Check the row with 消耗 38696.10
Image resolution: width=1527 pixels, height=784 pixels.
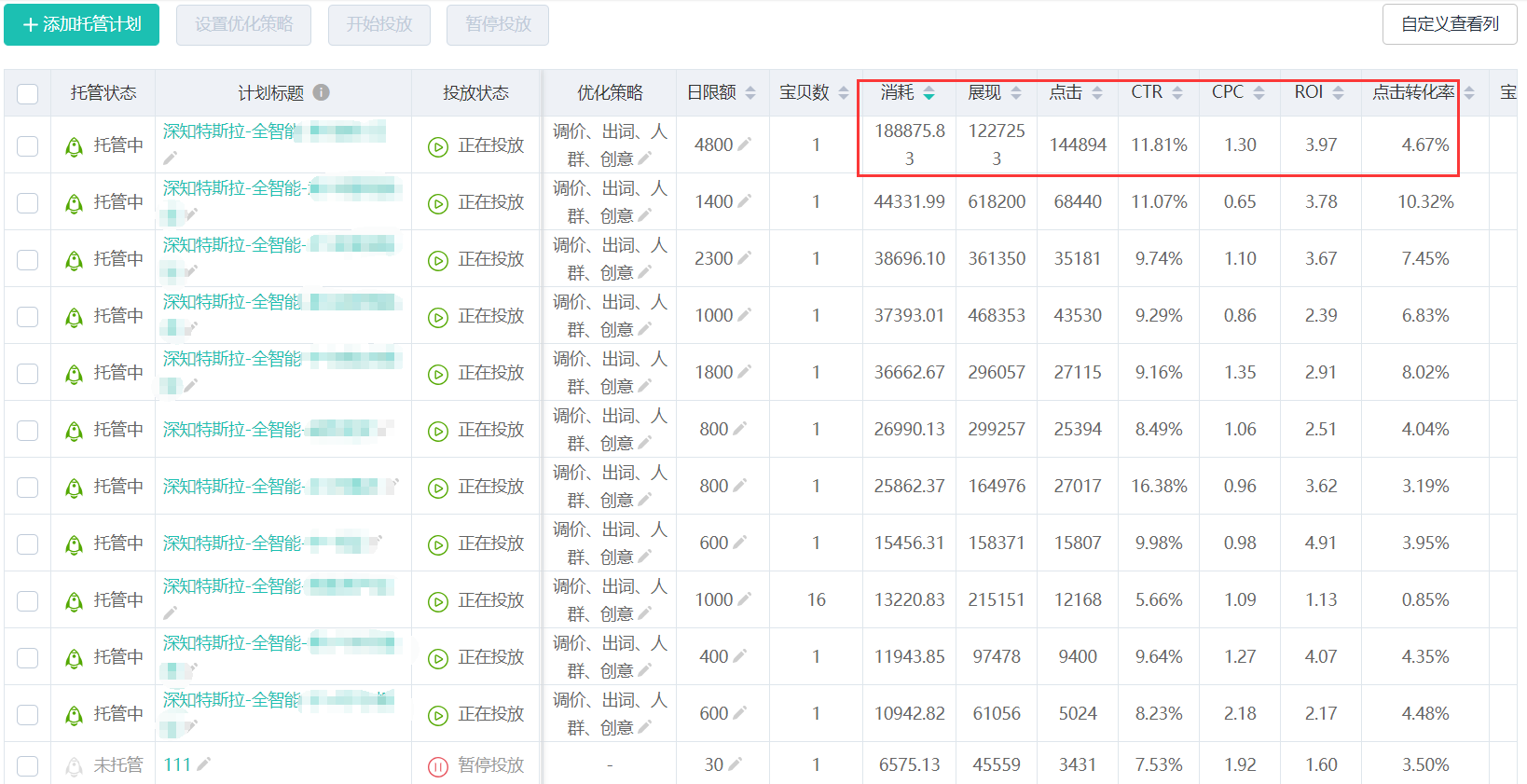[x=28, y=259]
